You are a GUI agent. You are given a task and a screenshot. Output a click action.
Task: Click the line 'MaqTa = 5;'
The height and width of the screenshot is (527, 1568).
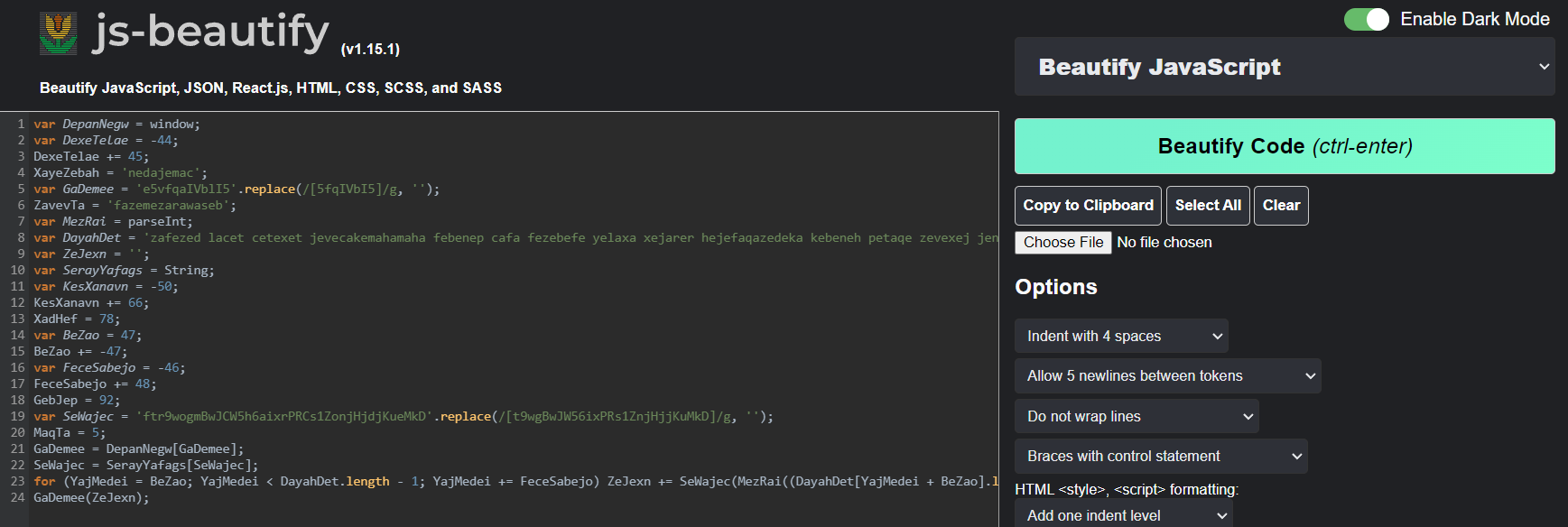[70, 432]
